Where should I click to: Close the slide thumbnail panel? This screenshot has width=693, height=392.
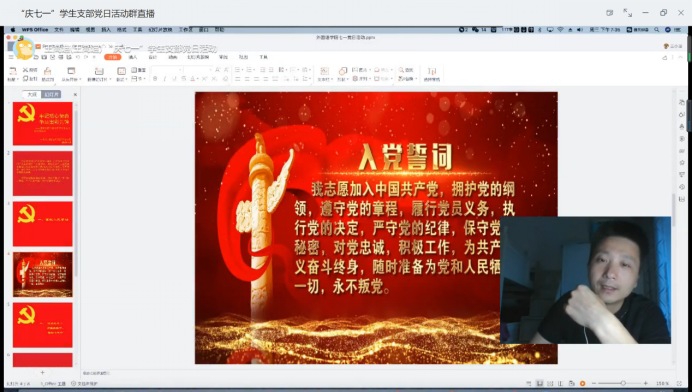[75, 95]
